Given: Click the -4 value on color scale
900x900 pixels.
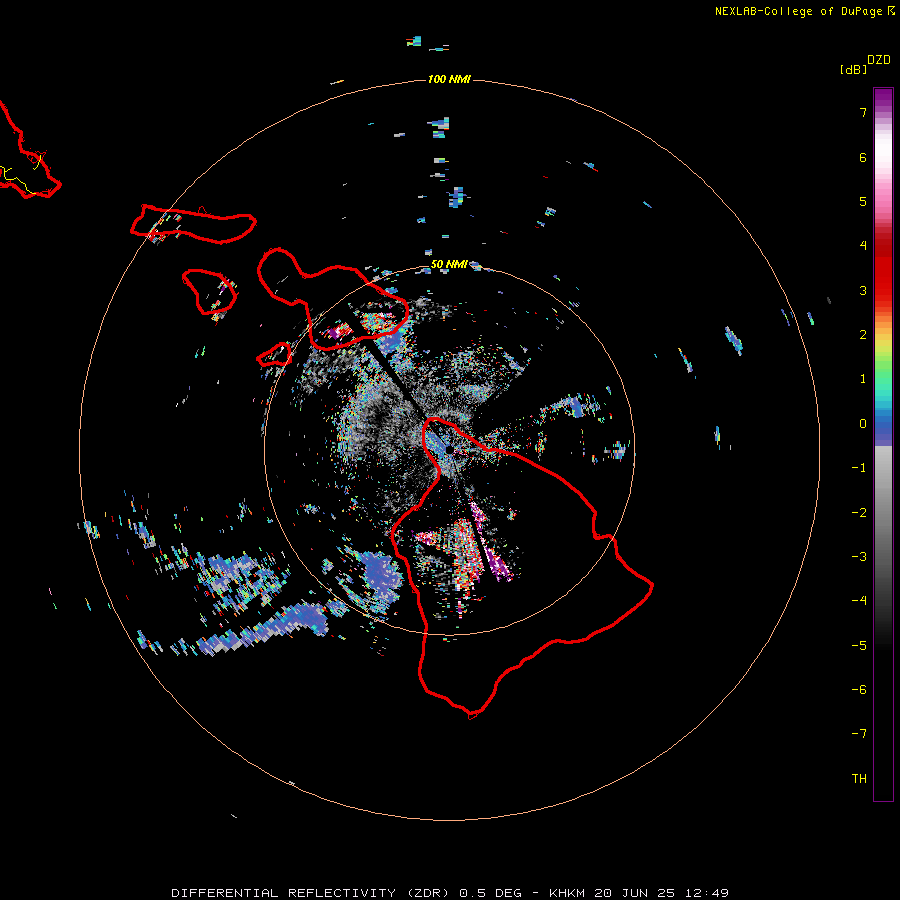Looking at the screenshot, I should (x=859, y=601).
